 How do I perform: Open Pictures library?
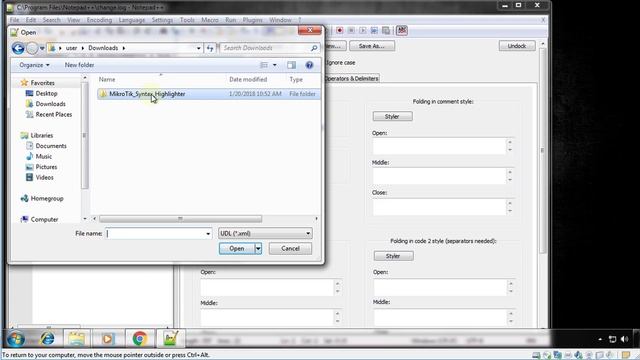[x=46, y=167]
